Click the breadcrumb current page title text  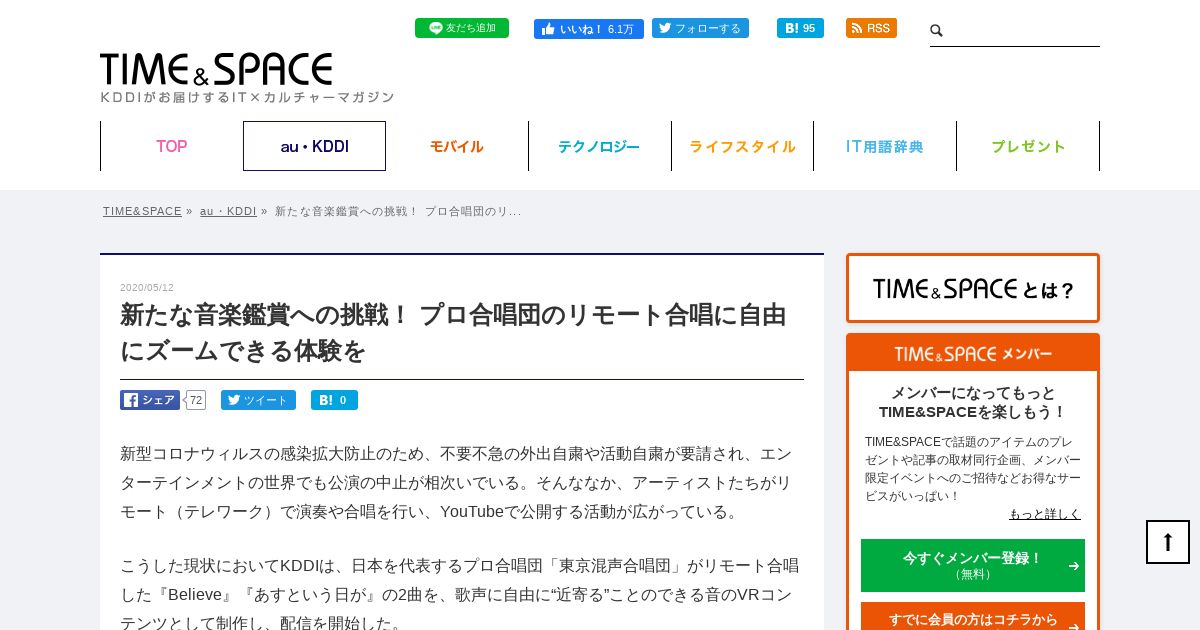[398, 211]
